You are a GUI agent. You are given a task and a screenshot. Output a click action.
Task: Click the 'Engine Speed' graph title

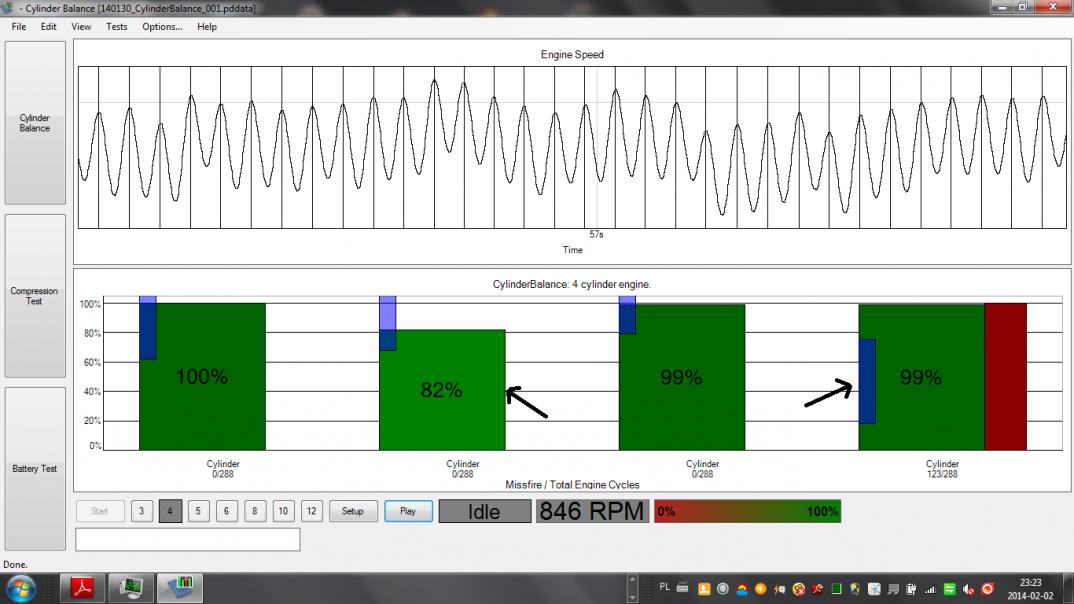pos(572,54)
